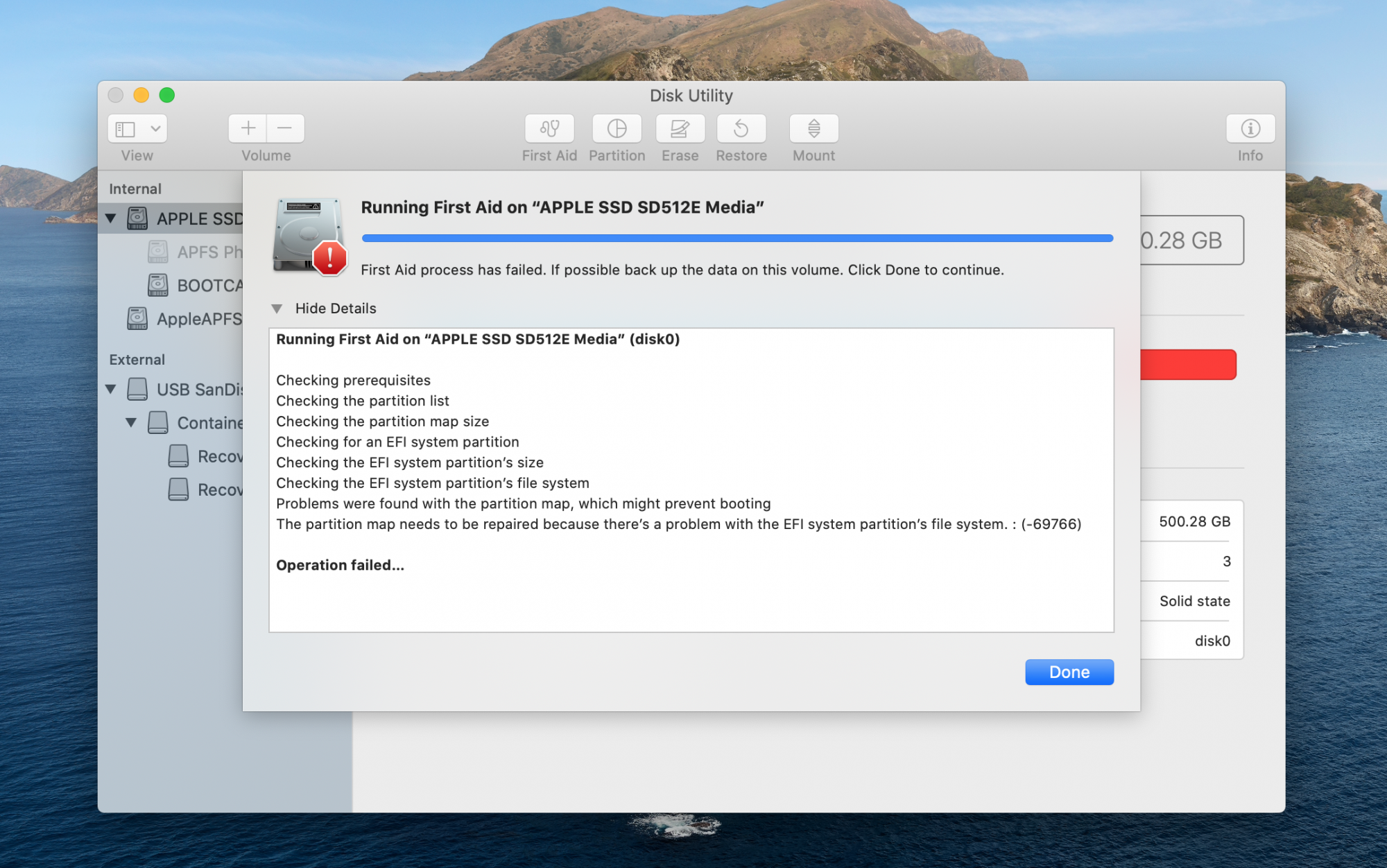Click the green zoom window button

coord(167,95)
